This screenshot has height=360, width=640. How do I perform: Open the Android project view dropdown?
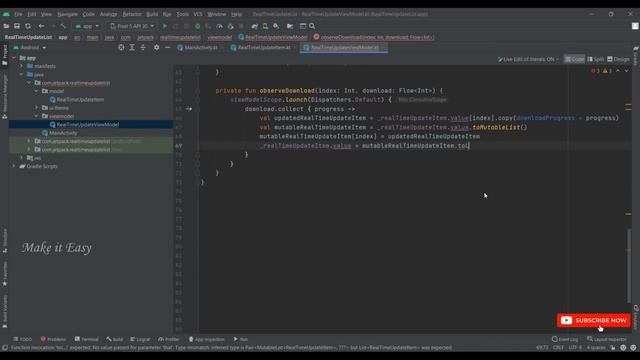tap(29, 48)
